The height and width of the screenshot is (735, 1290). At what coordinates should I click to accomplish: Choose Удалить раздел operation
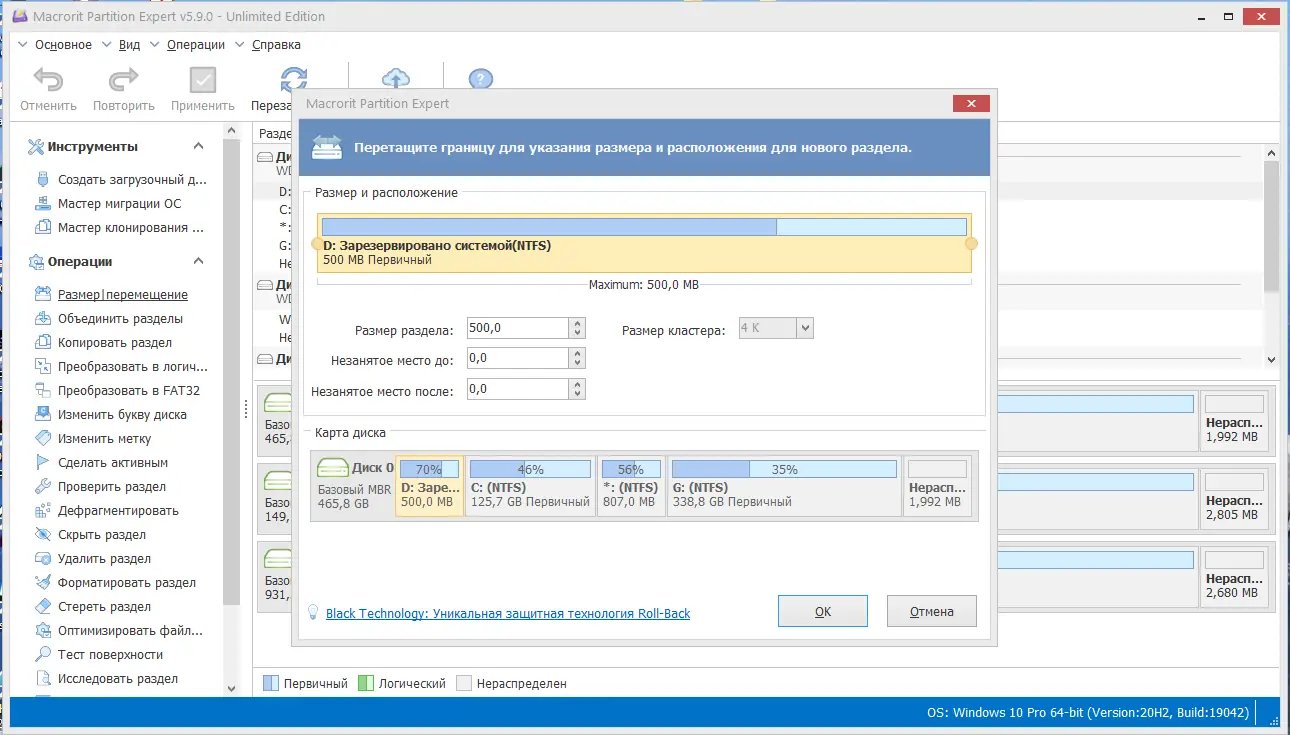[92, 559]
